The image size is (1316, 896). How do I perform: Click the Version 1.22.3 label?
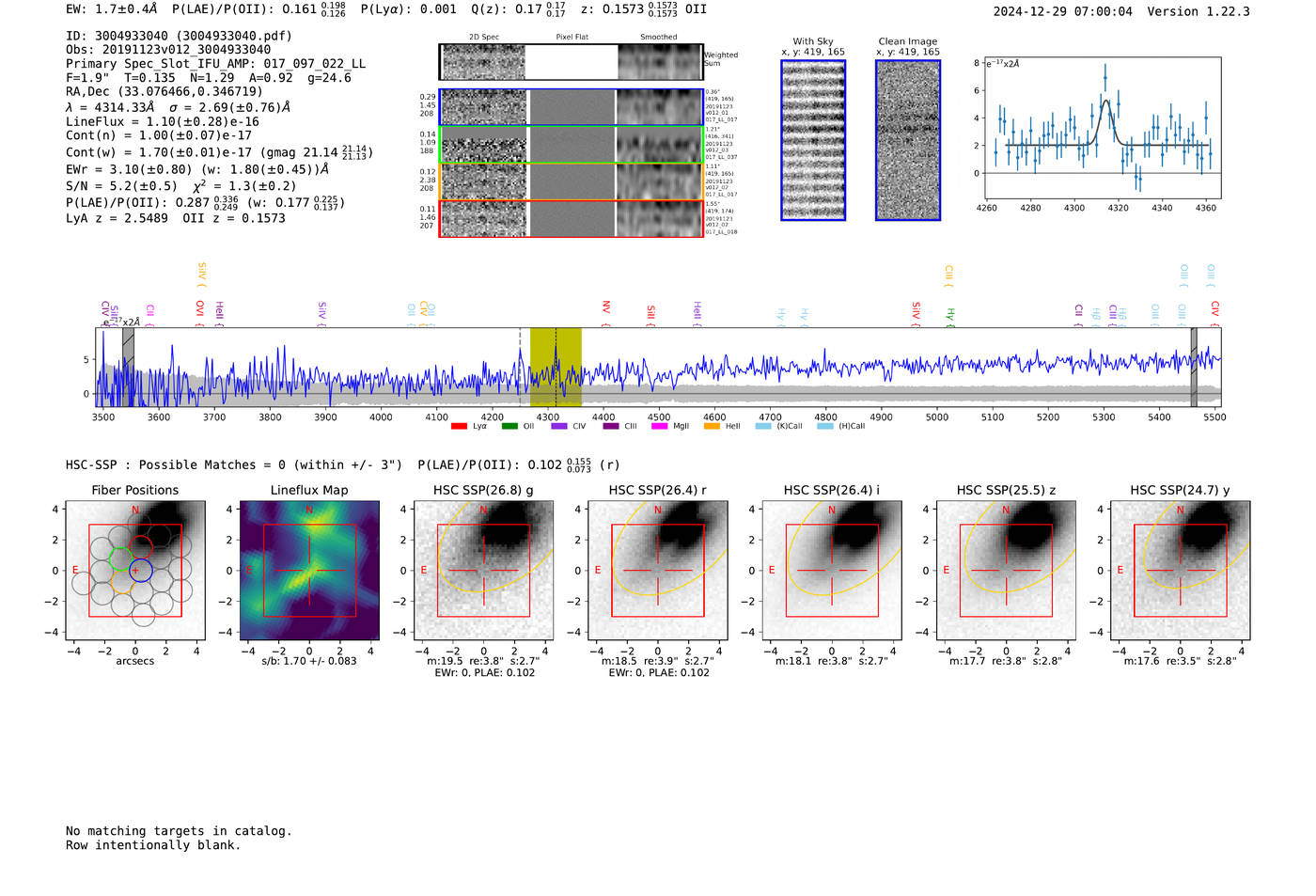point(1198,11)
